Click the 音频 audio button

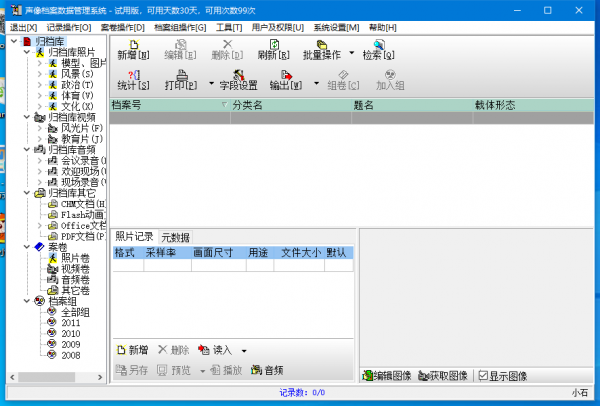[x=267, y=370]
